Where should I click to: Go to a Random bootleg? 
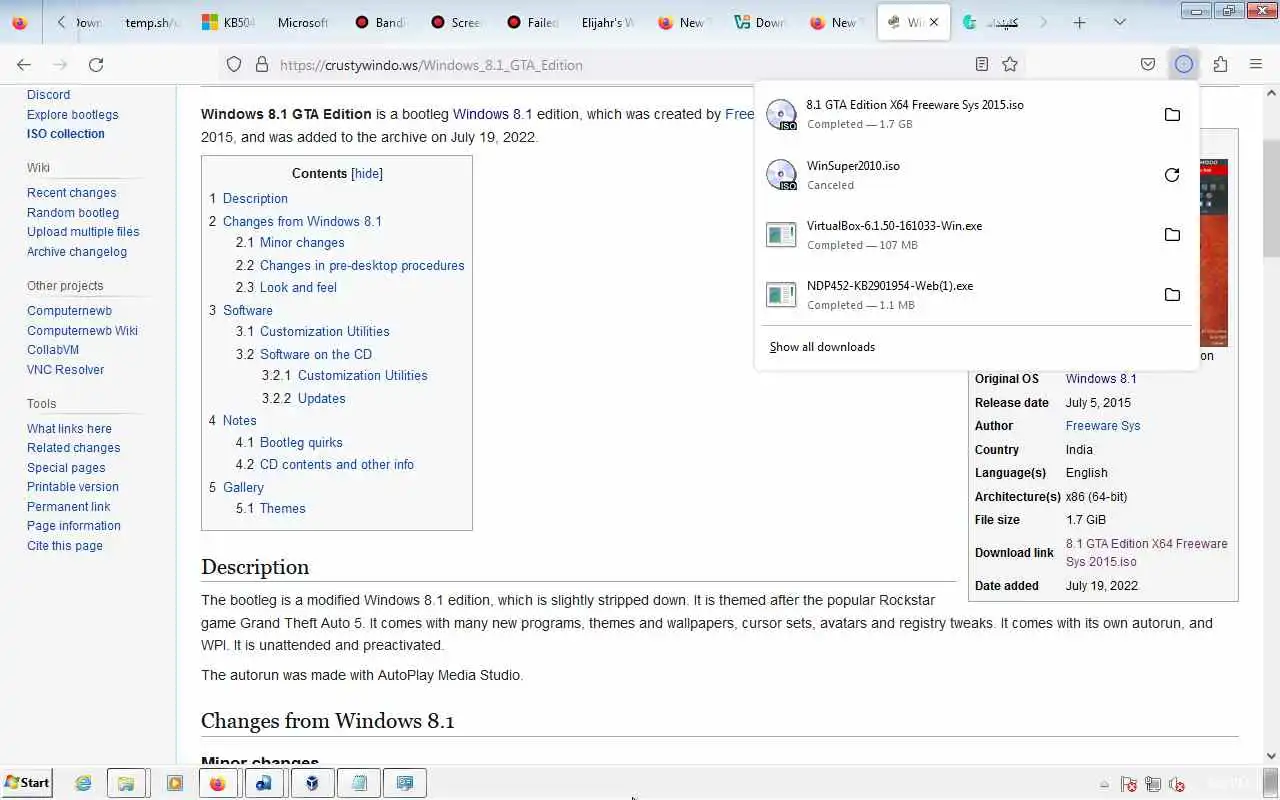coord(73,213)
